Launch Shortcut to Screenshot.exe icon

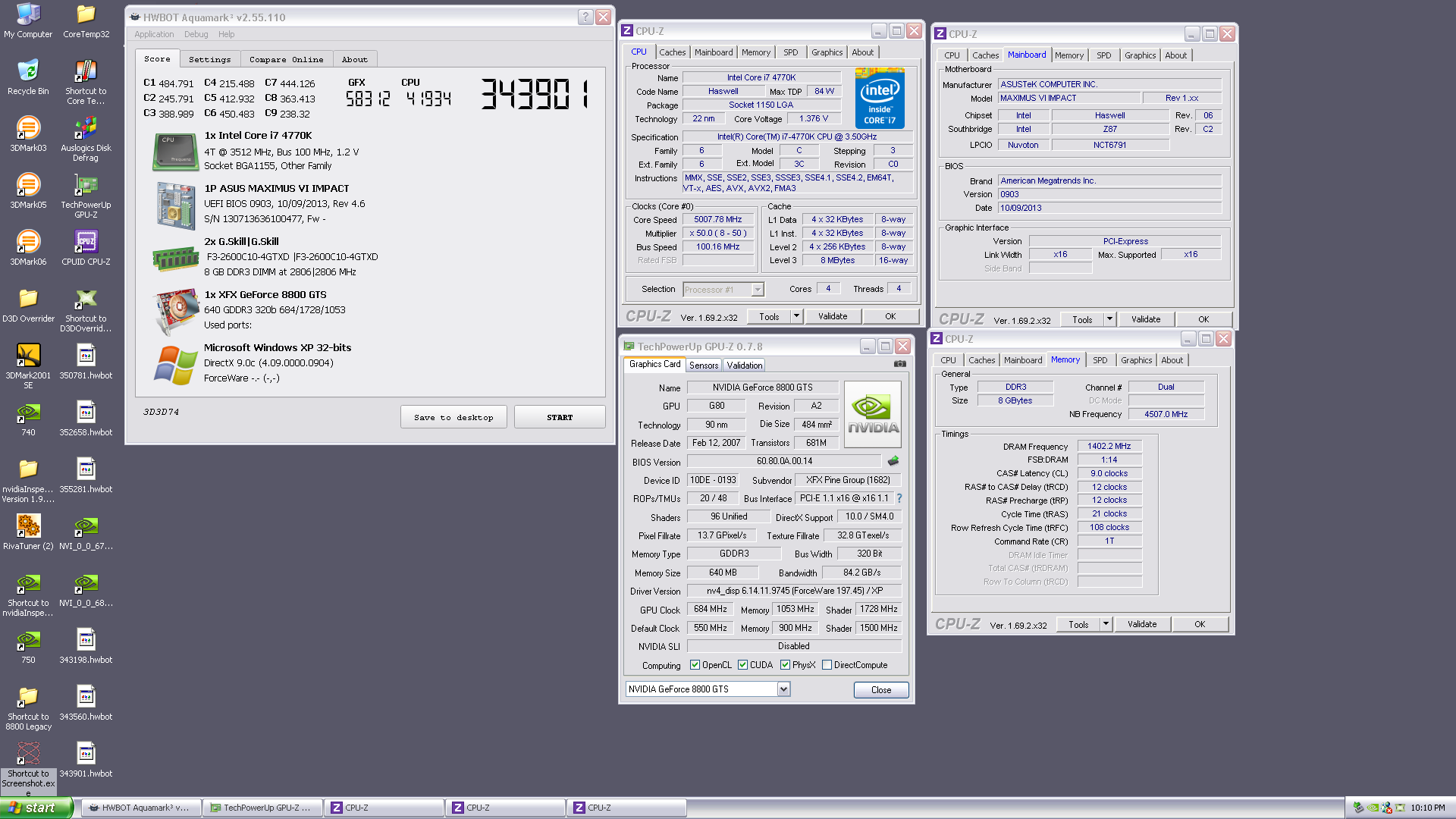[x=28, y=768]
